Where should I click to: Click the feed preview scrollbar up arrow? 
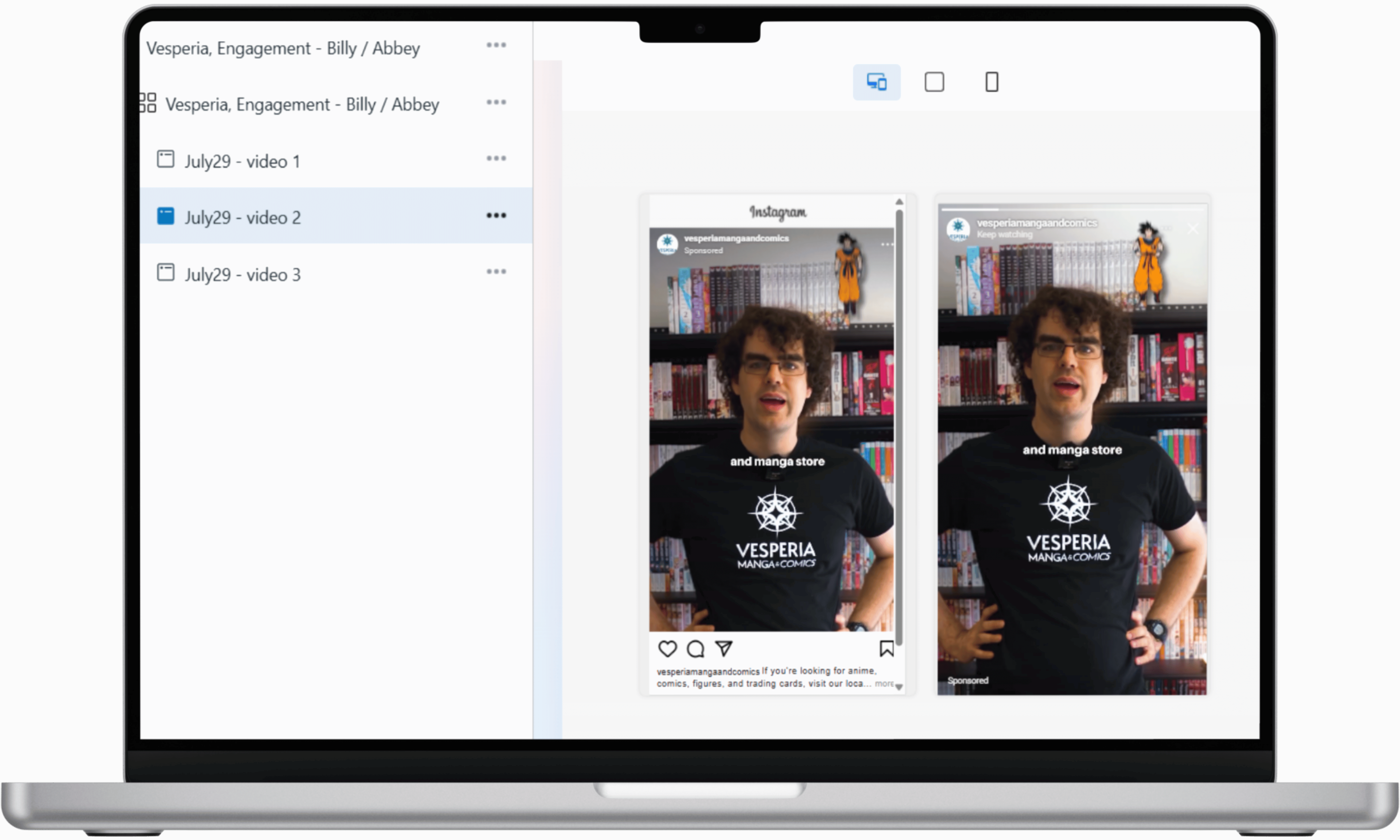pyautogui.click(x=899, y=202)
